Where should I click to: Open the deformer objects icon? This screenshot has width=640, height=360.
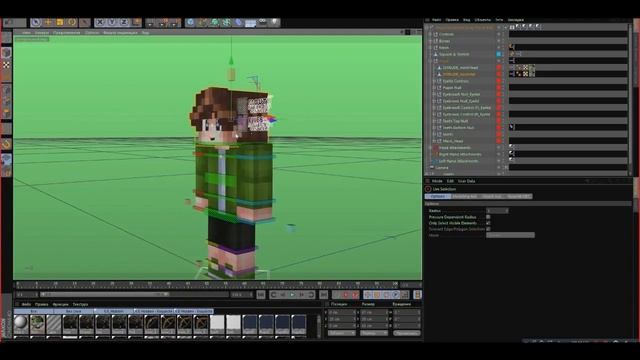(x=238, y=22)
